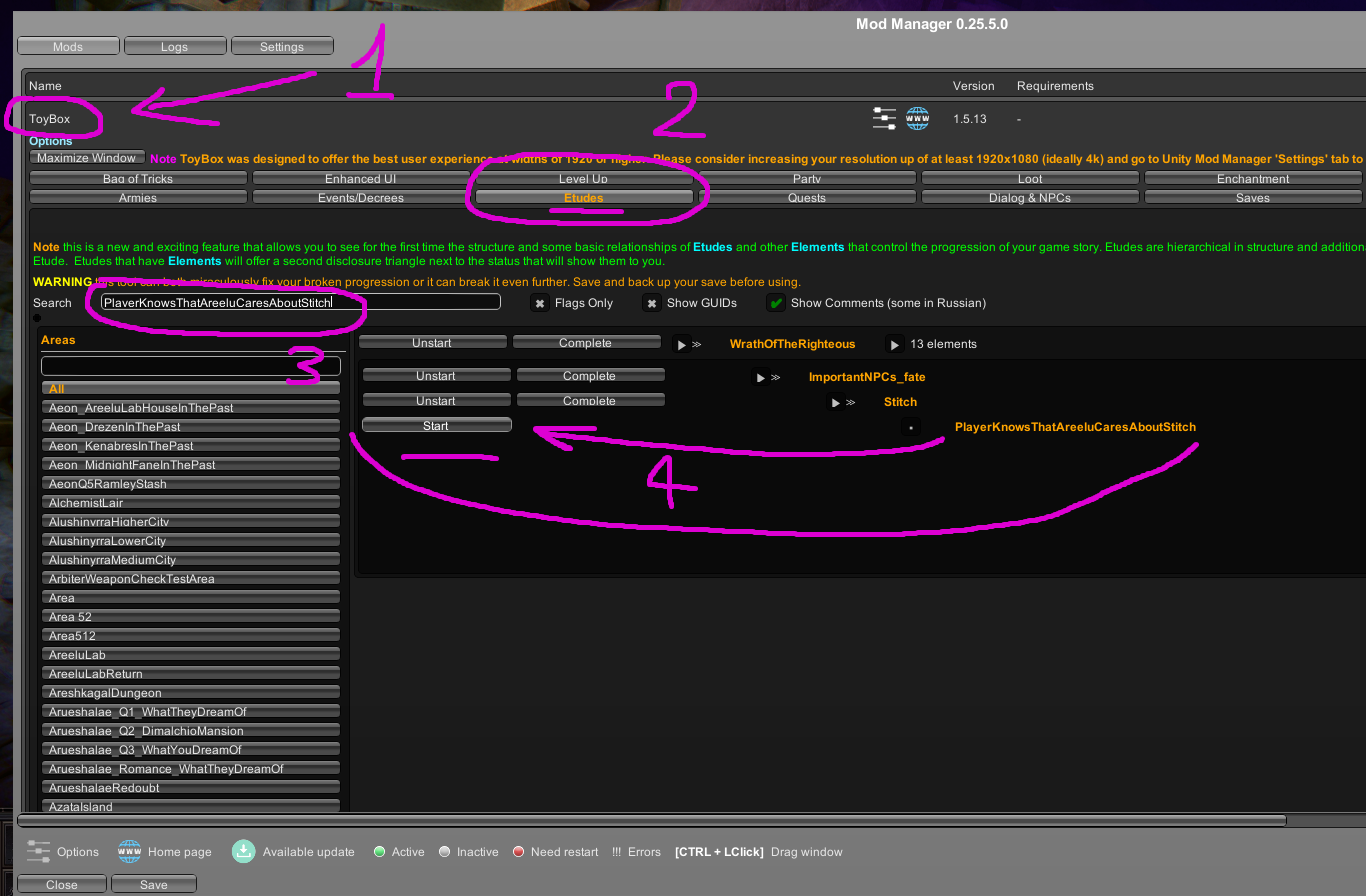Choose the AreshkagalDungeon area
Screen dimensions: 1366x896
click(x=191, y=692)
